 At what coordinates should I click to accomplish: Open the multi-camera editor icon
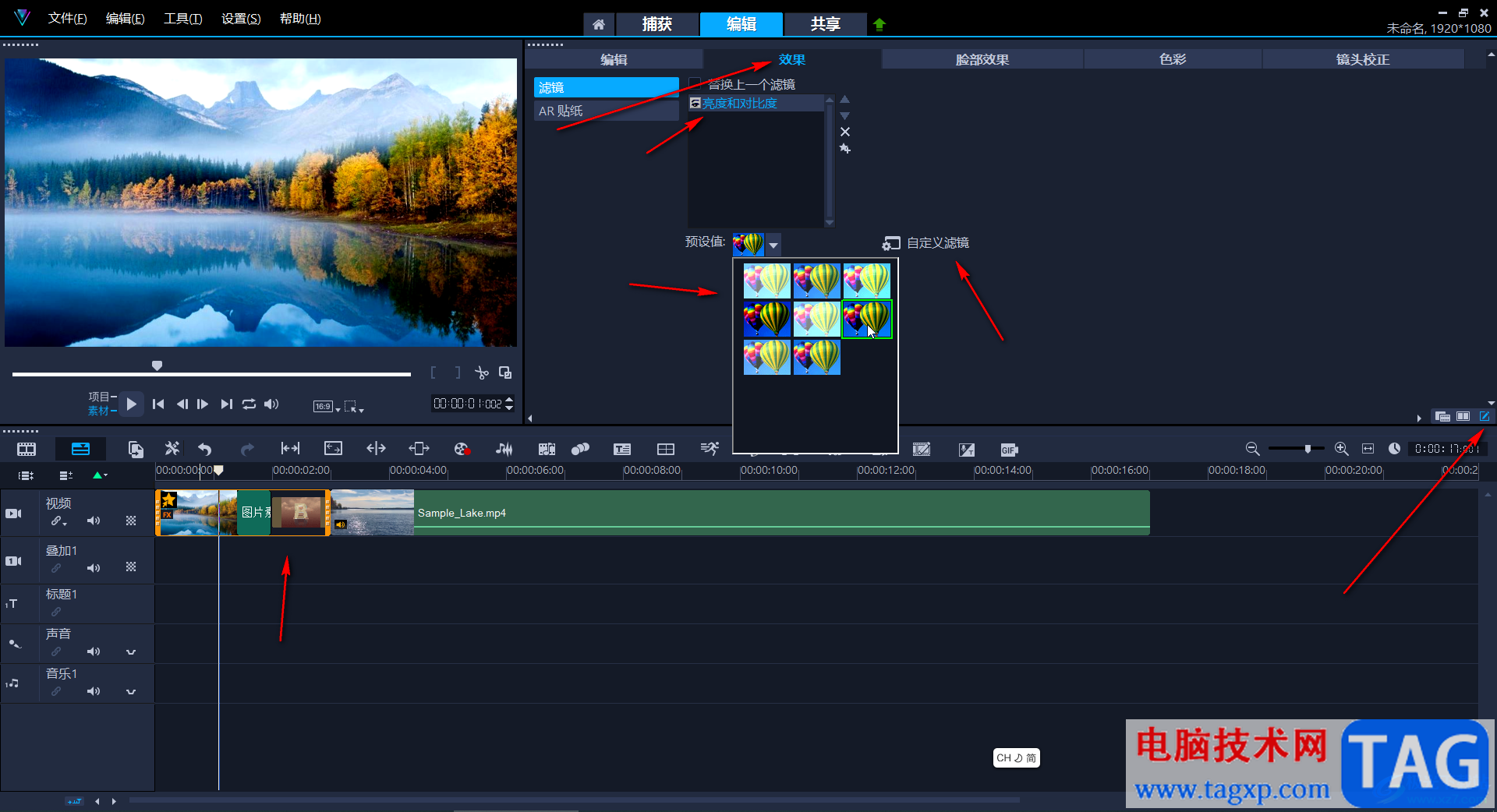pos(666,449)
